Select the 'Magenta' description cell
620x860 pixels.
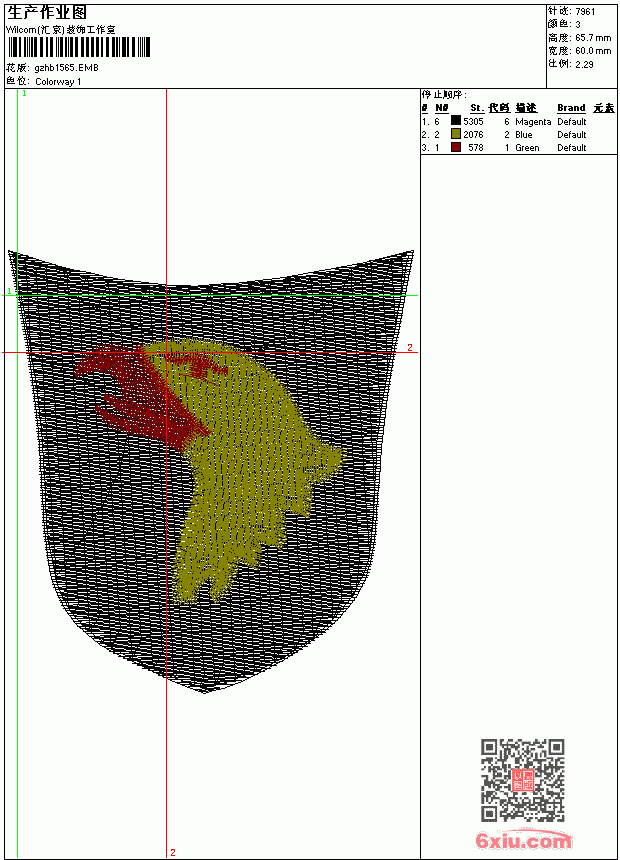tap(533, 122)
